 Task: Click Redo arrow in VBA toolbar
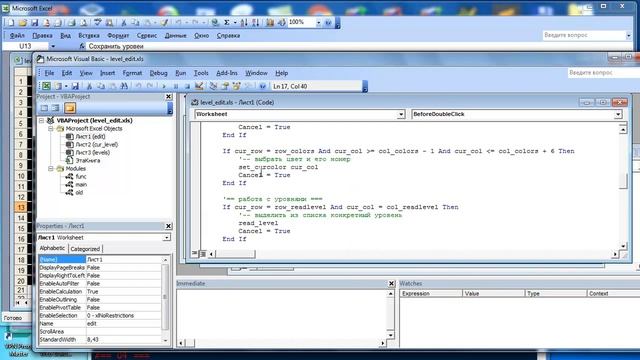(x=150, y=86)
